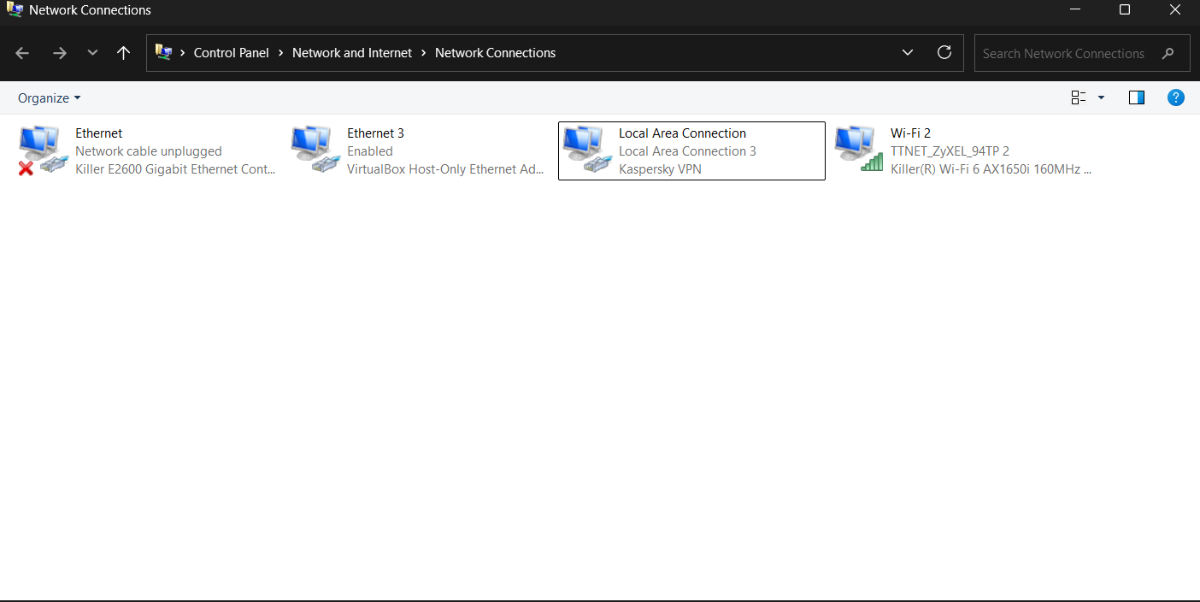Click the folder icon in the address bar
This screenshot has height=602, width=1200.
tap(164, 52)
